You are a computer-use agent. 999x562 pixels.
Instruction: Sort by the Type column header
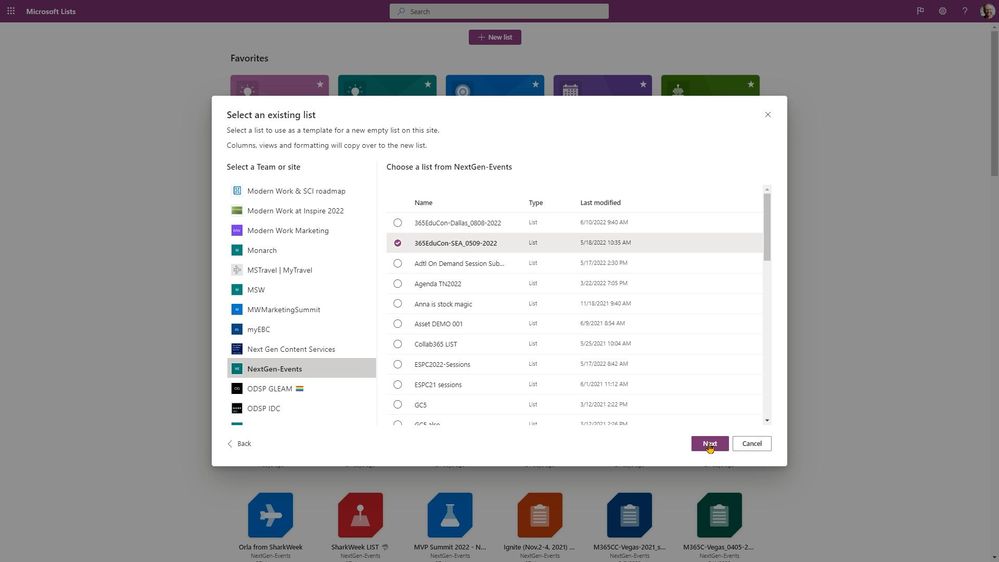click(536, 203)
